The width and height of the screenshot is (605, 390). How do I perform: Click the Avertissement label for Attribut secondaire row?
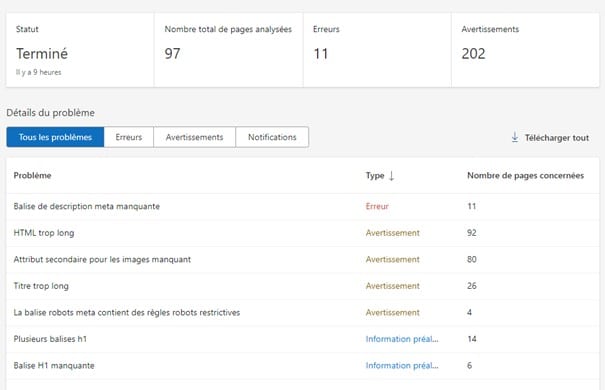tap(392, 260)
